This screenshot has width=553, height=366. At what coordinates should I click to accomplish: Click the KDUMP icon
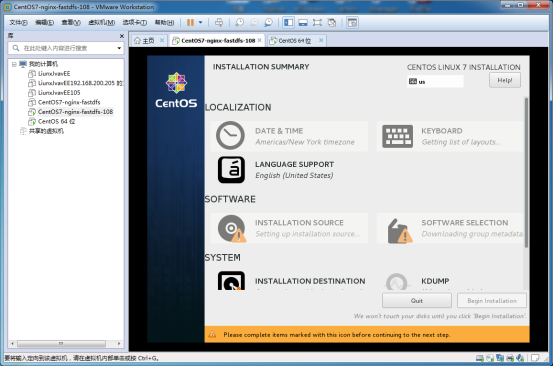[x=397, y=282]
